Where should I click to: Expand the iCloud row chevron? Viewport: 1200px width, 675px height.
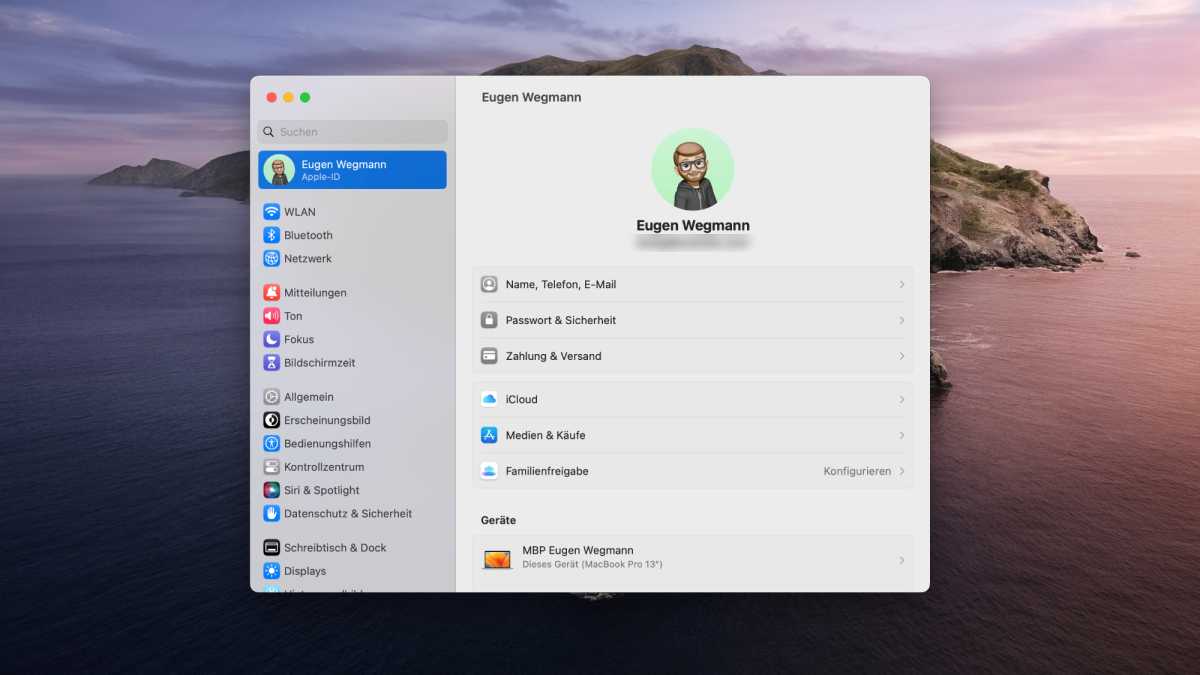click(x=901, y=399)
